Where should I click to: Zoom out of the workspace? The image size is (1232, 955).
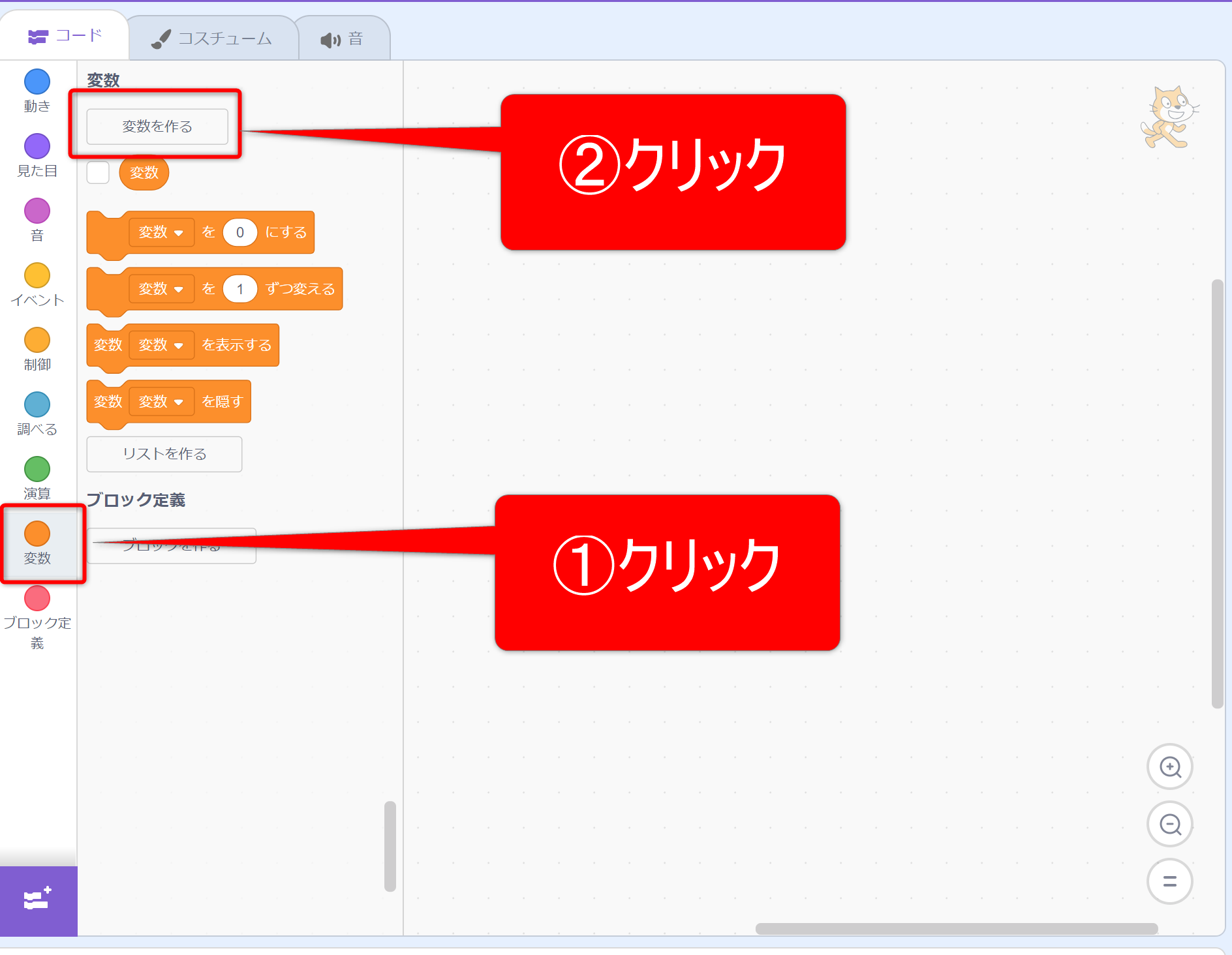[1169, 825]
